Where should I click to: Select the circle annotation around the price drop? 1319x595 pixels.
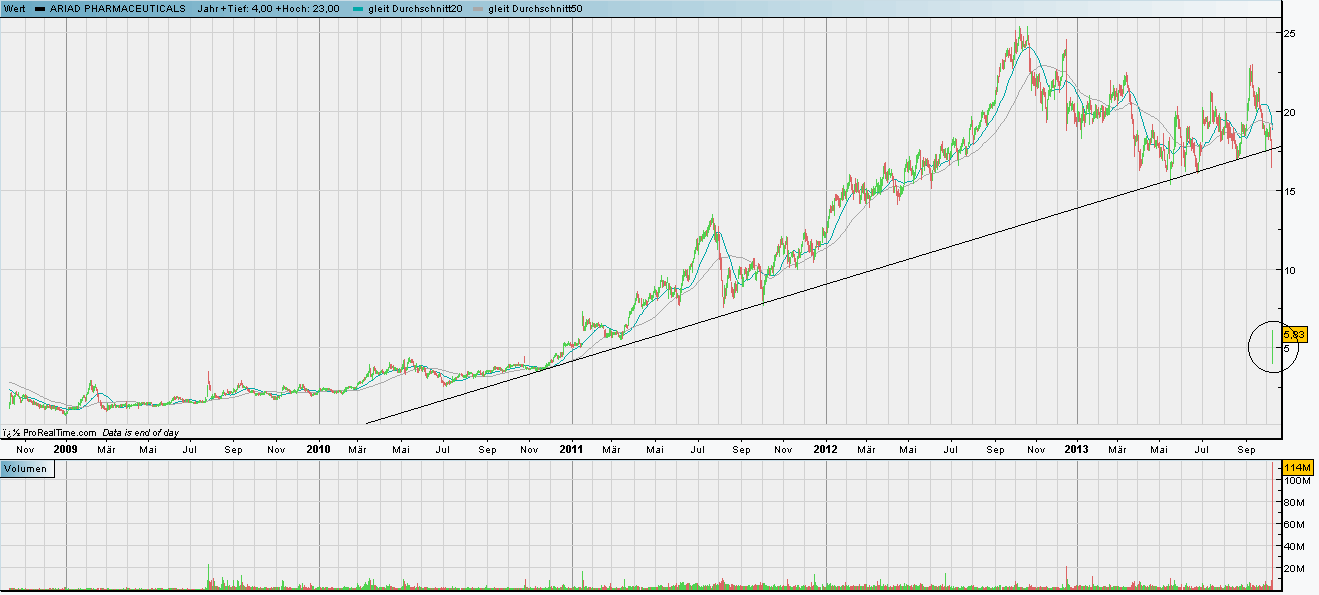tap(1274, 348)
